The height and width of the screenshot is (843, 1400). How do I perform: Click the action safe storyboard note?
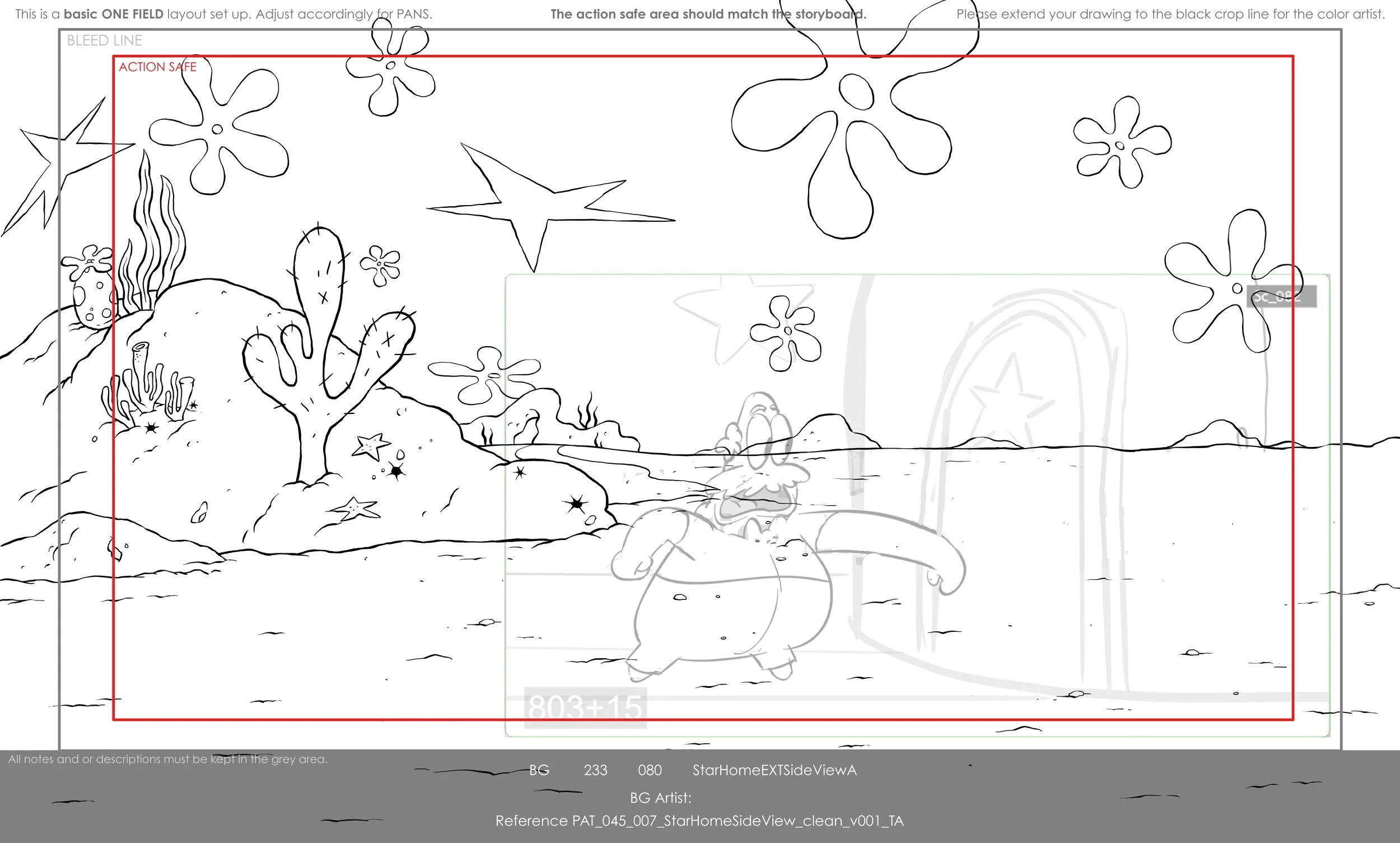(708, 14)
